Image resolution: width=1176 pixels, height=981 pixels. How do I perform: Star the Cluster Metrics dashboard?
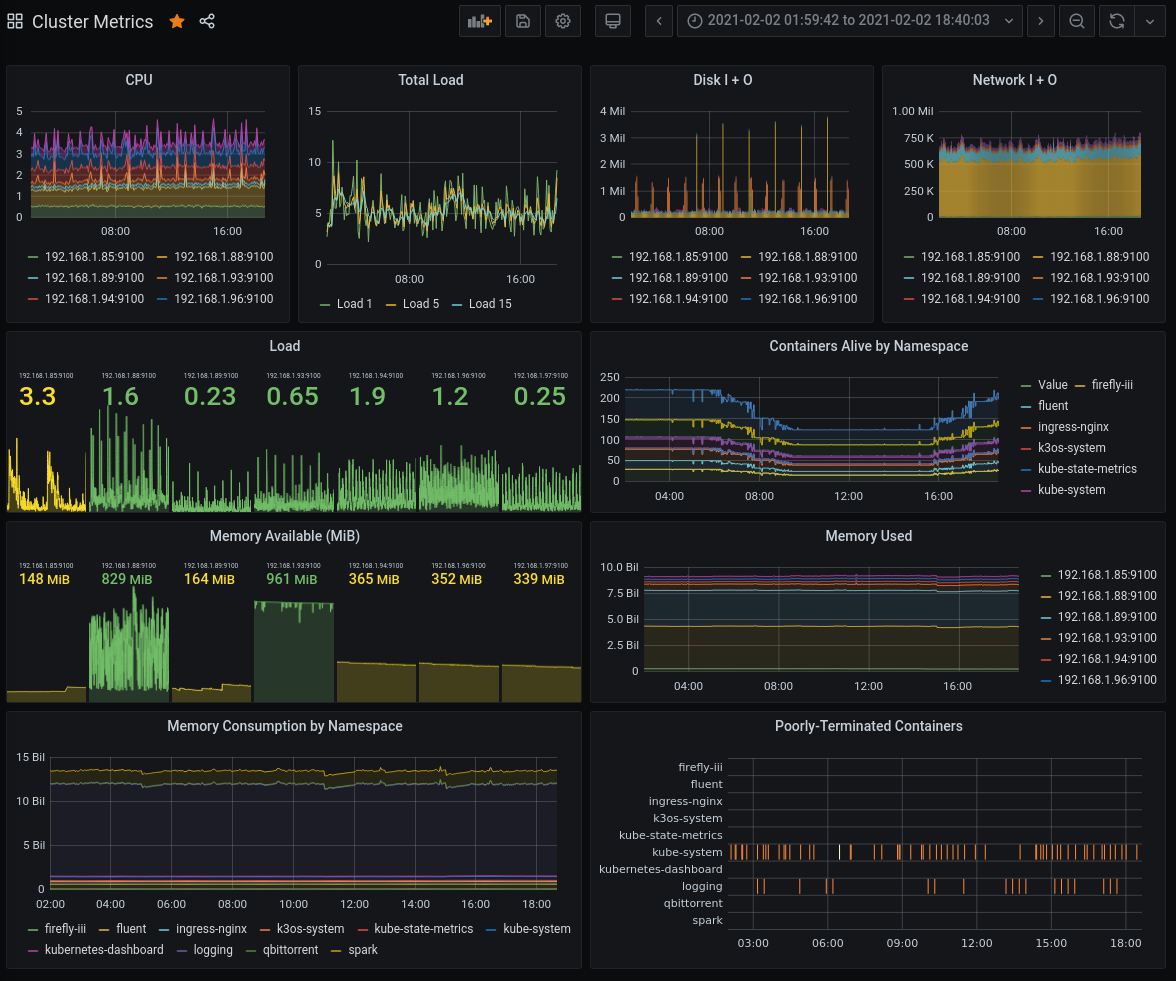click(177, 21)
